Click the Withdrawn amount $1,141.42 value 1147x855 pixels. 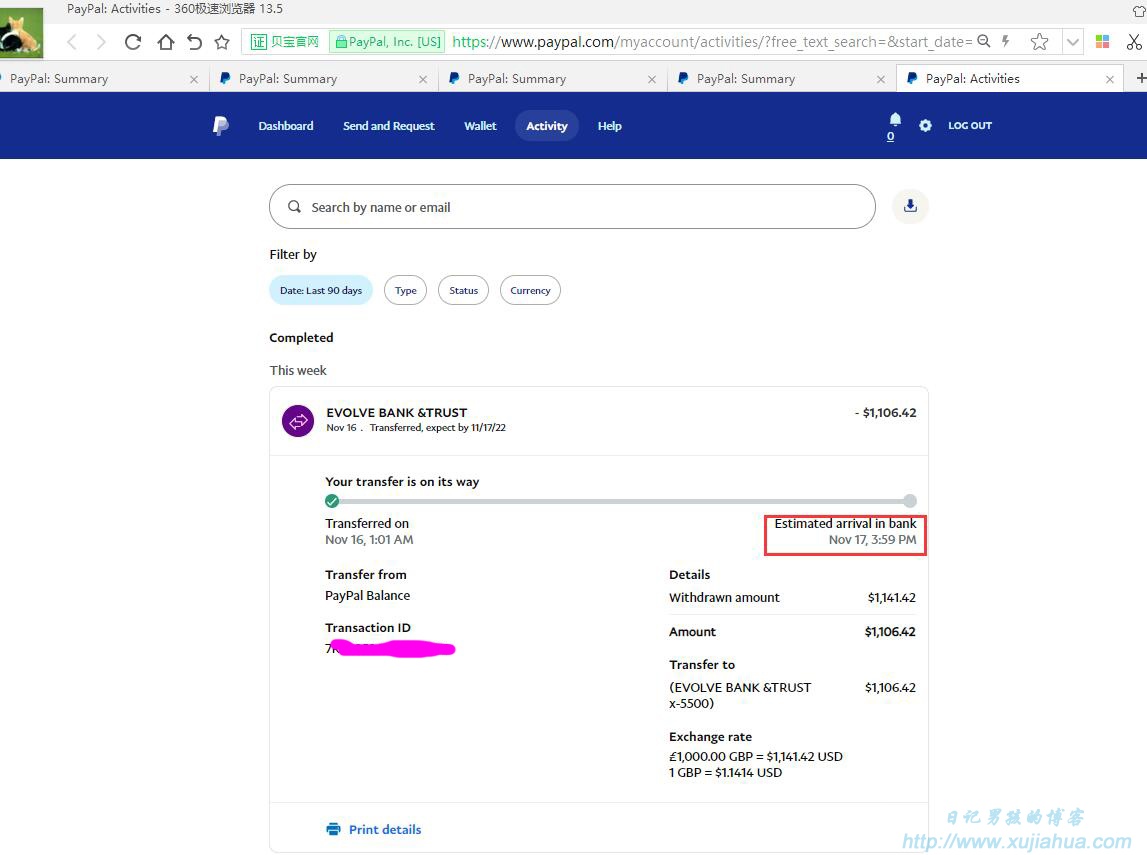point(891,598)
